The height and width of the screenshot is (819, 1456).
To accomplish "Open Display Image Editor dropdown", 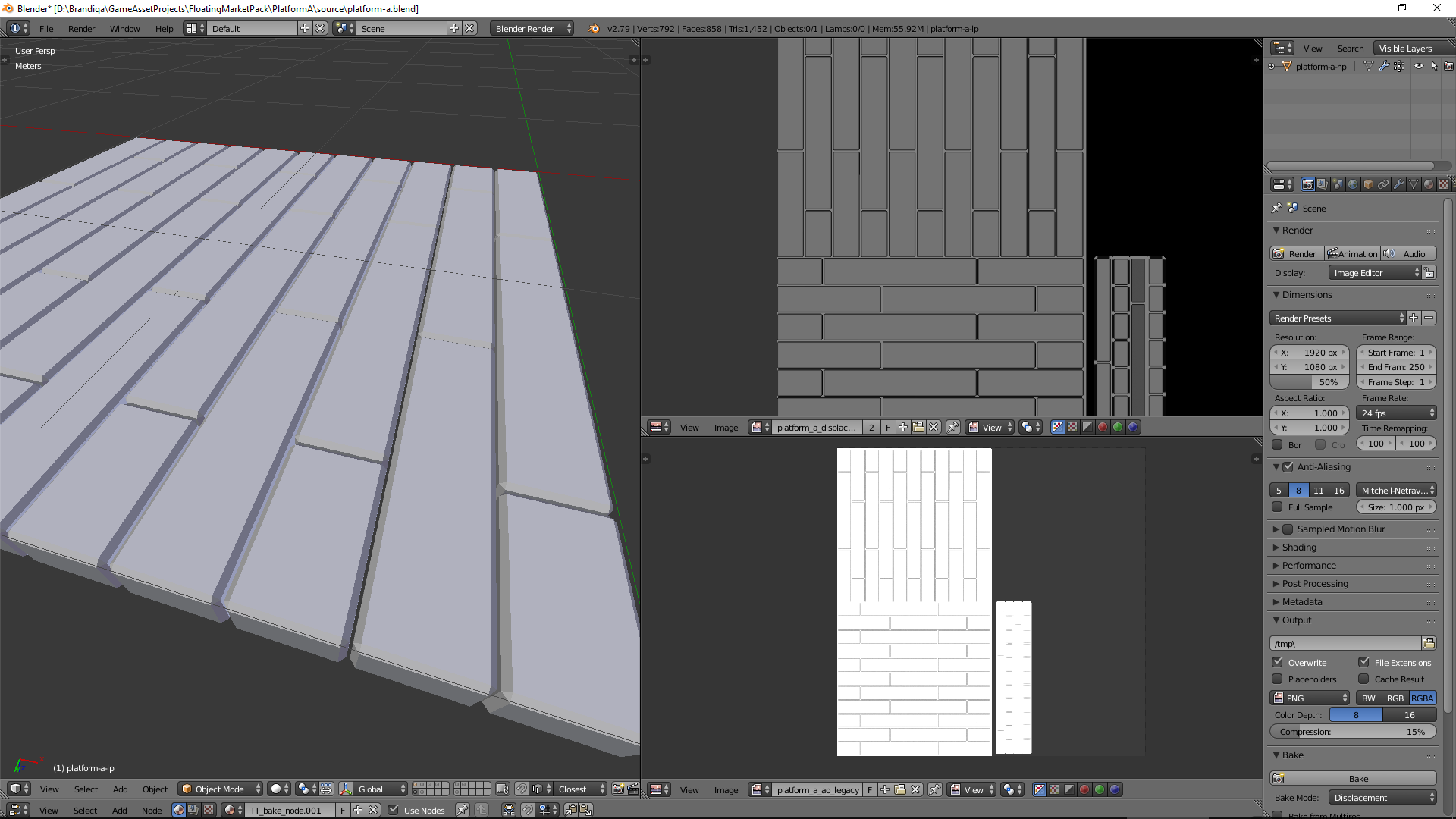I will click(1375, 273).
